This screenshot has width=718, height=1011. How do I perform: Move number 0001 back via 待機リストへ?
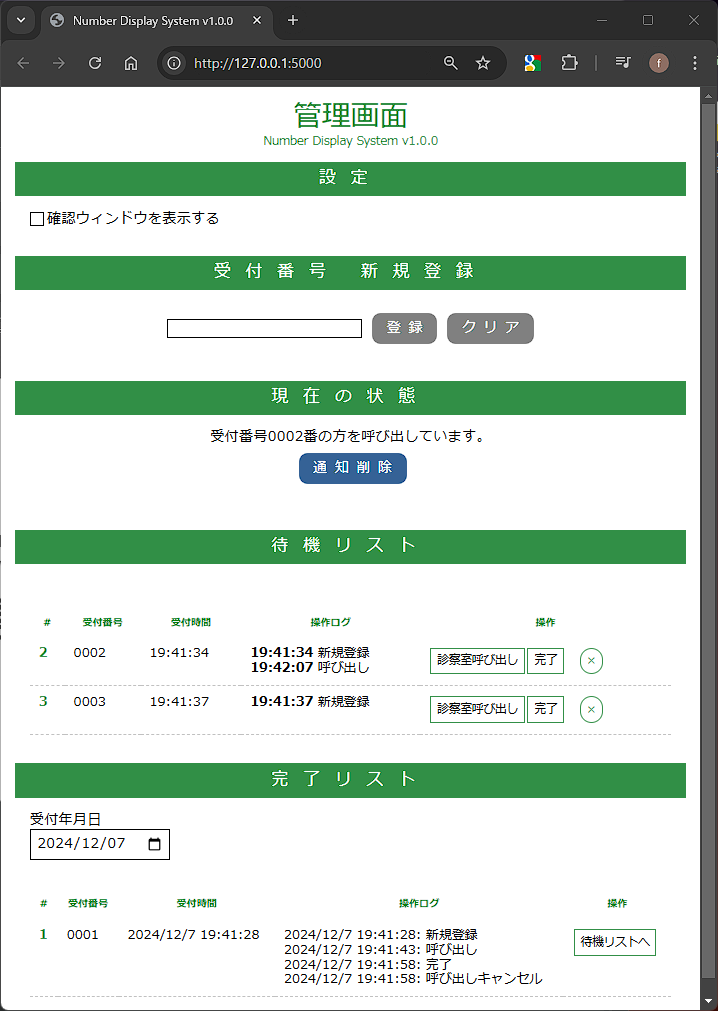coord(615,943)
